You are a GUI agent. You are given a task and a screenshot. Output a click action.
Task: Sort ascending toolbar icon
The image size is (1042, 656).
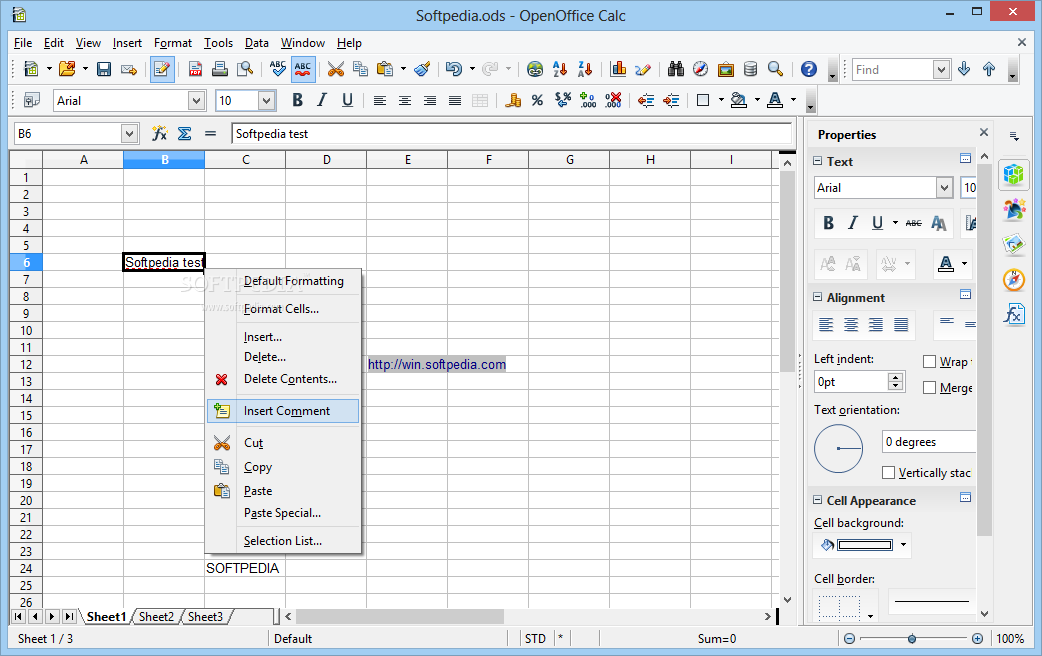tap(560, 69)
